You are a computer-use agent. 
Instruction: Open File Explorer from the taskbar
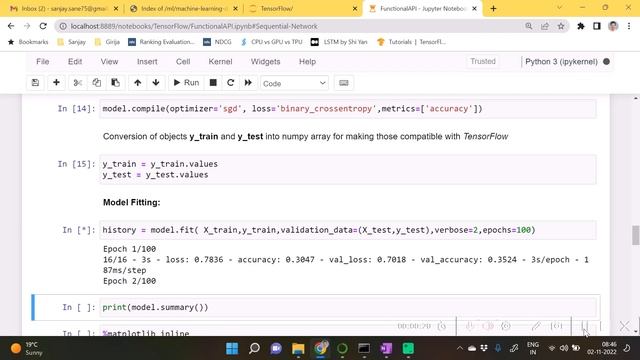click(298, 348)
